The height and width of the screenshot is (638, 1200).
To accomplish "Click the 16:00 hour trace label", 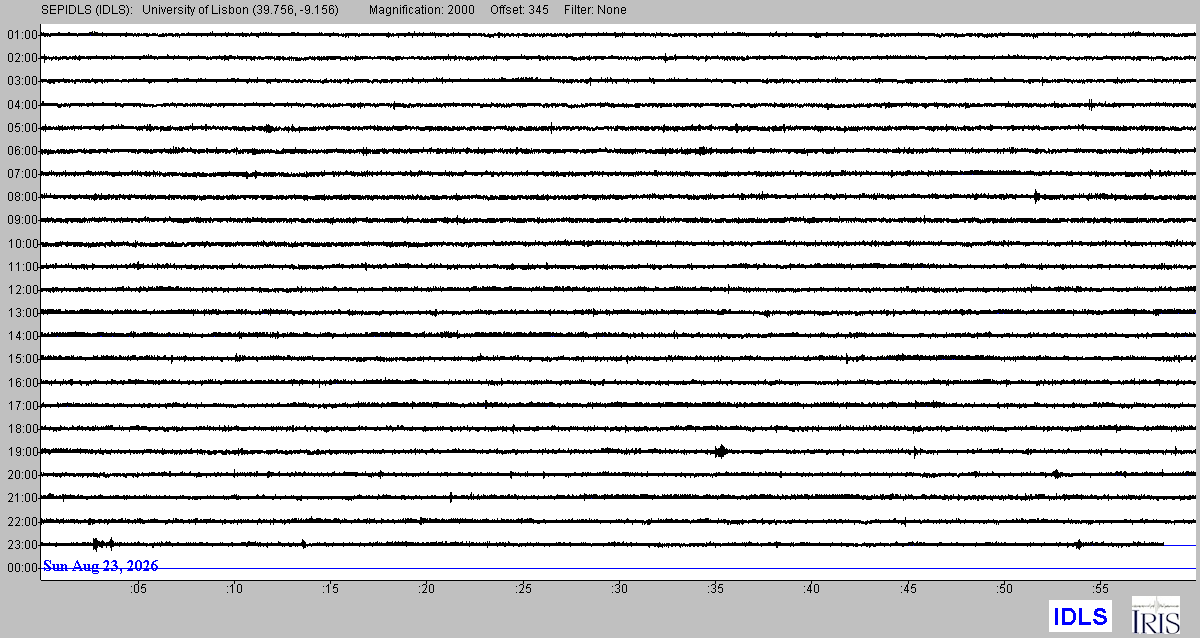I will click(x=22, y=383).
